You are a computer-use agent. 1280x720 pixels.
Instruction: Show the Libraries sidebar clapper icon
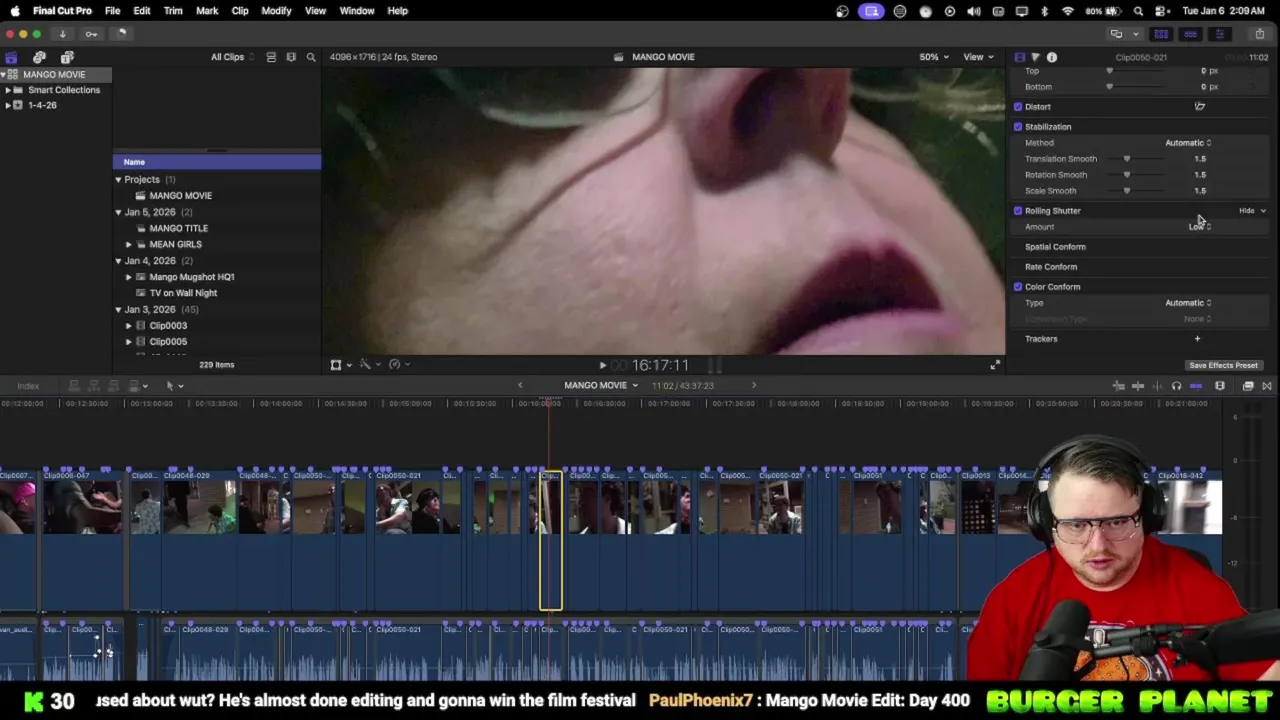click(x=11, y=58)
